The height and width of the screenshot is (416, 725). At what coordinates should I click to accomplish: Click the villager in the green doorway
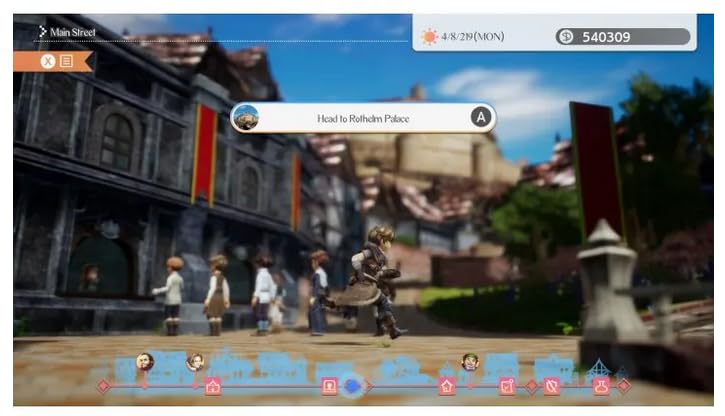click(x=90, y=277)
